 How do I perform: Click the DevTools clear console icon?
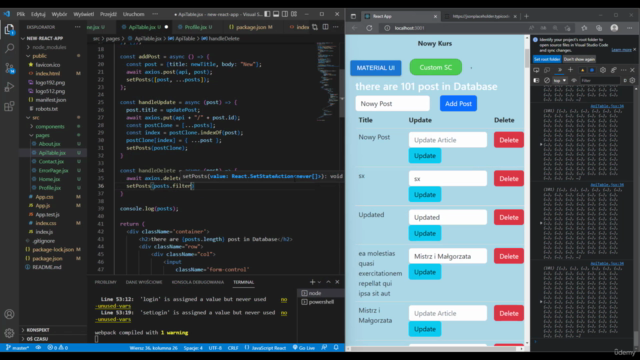547,80
